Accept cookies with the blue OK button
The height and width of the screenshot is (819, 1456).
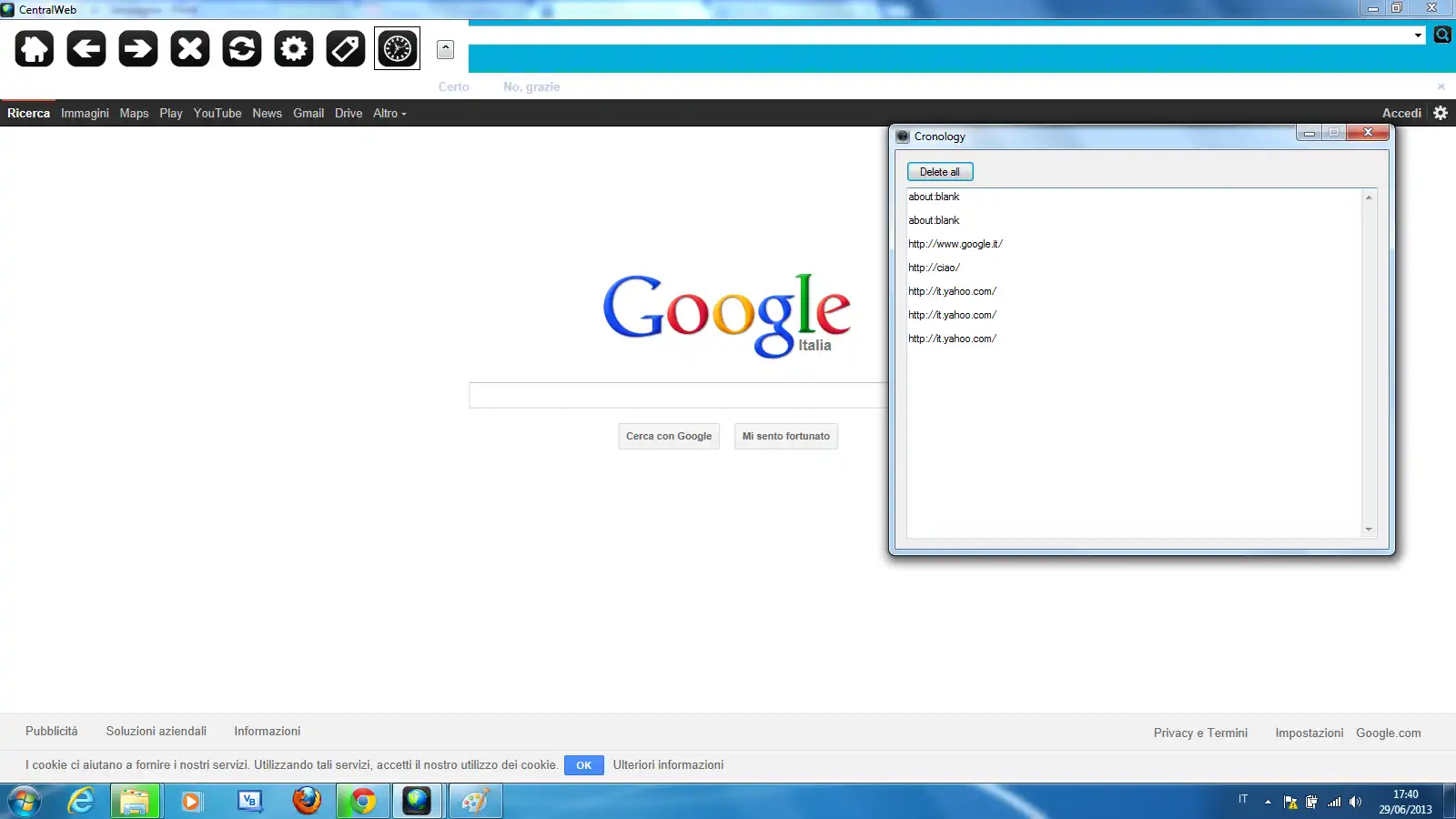(x=584, y=765)
